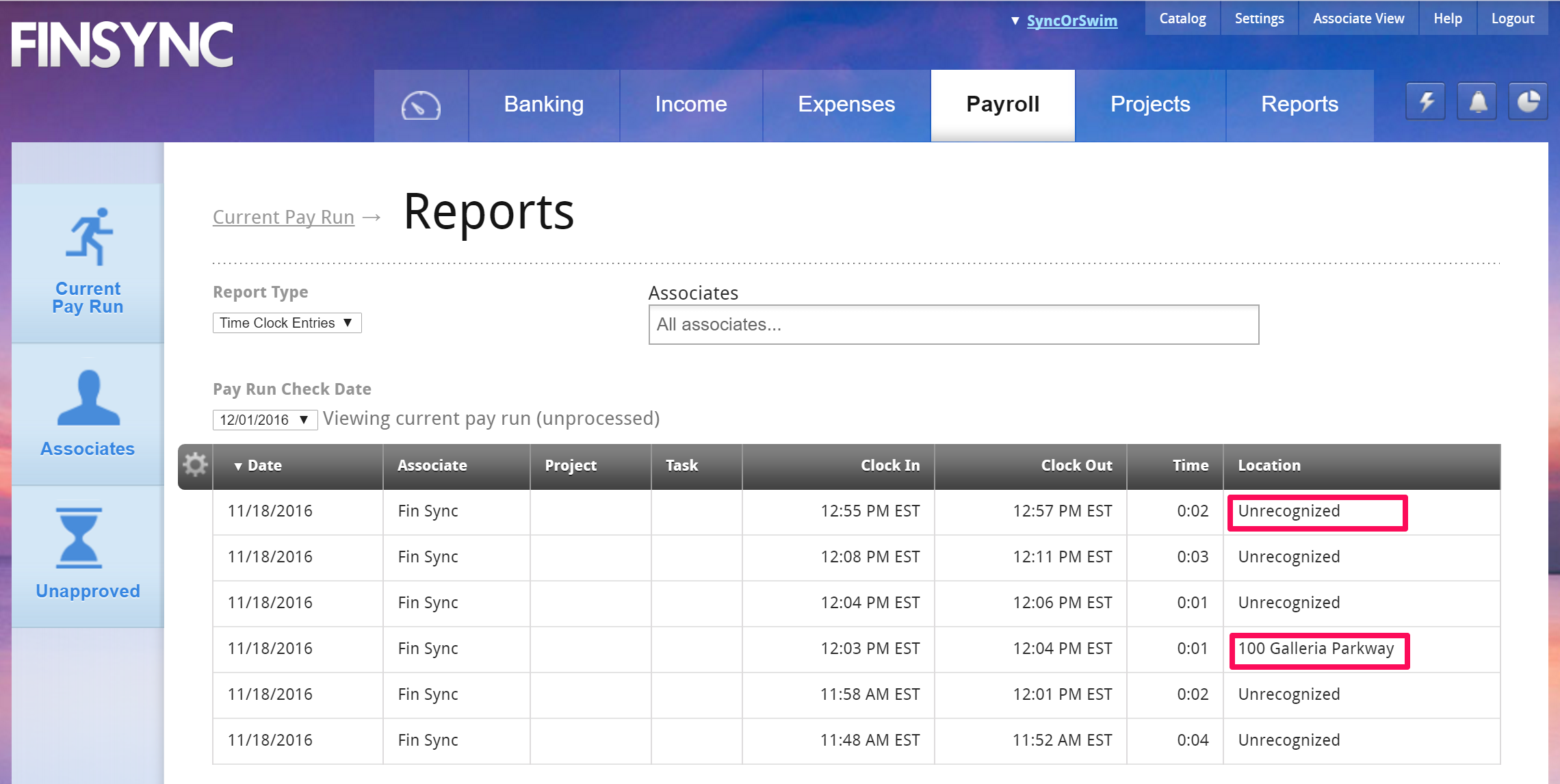Open the Help page
The width and height of the screenshot is (1560, 784).
click(1448, 18)
